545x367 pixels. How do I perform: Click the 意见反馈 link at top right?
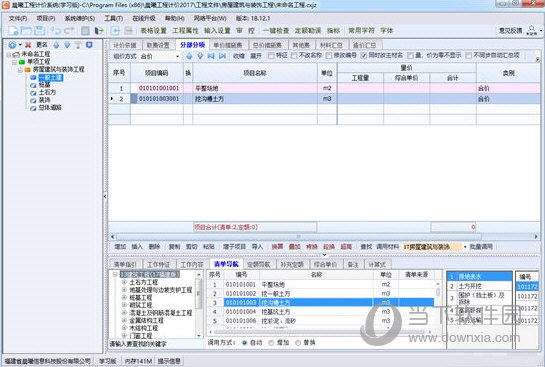[x=510, y=31]
